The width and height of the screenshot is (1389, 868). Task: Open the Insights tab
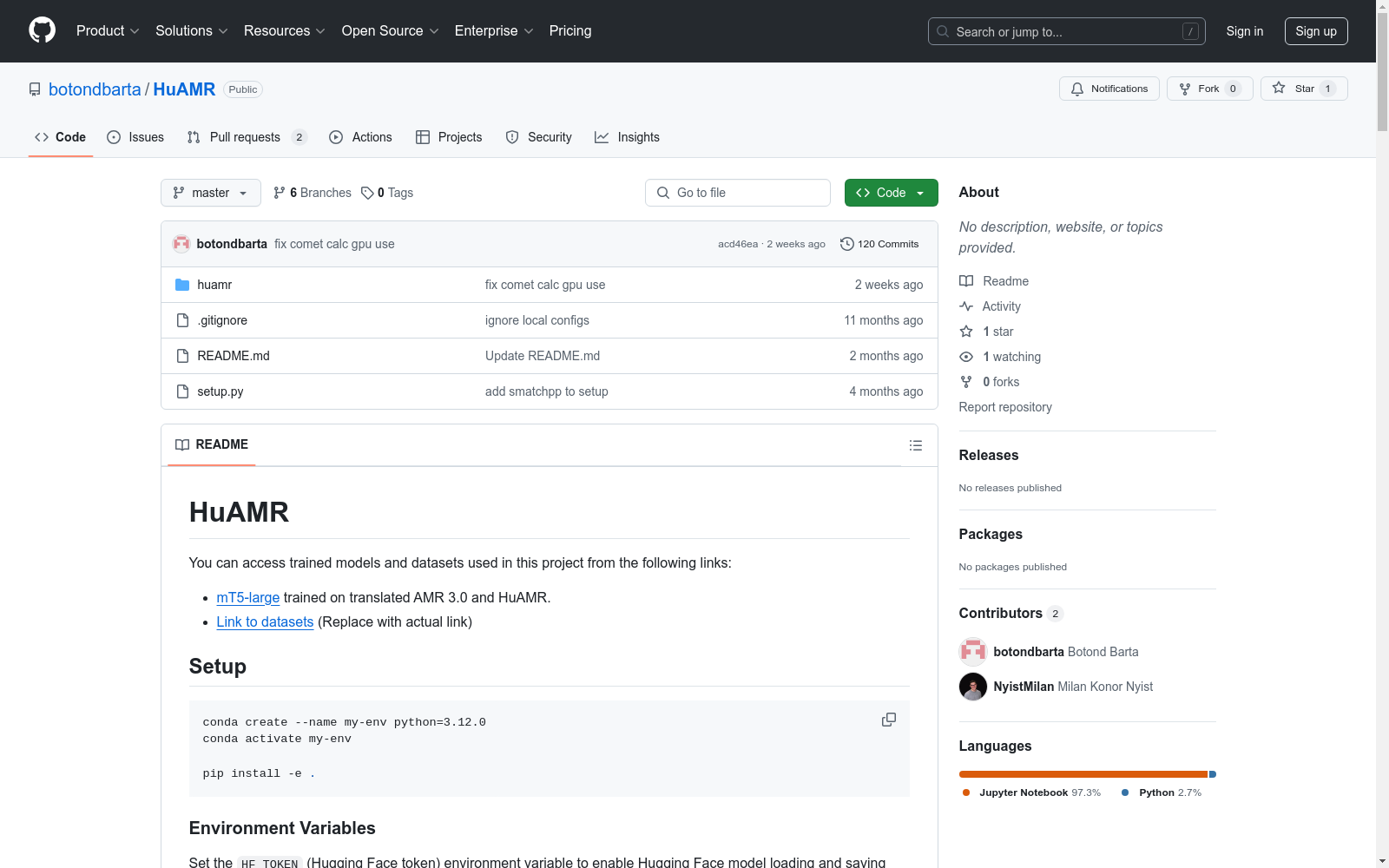coord(627,137)
